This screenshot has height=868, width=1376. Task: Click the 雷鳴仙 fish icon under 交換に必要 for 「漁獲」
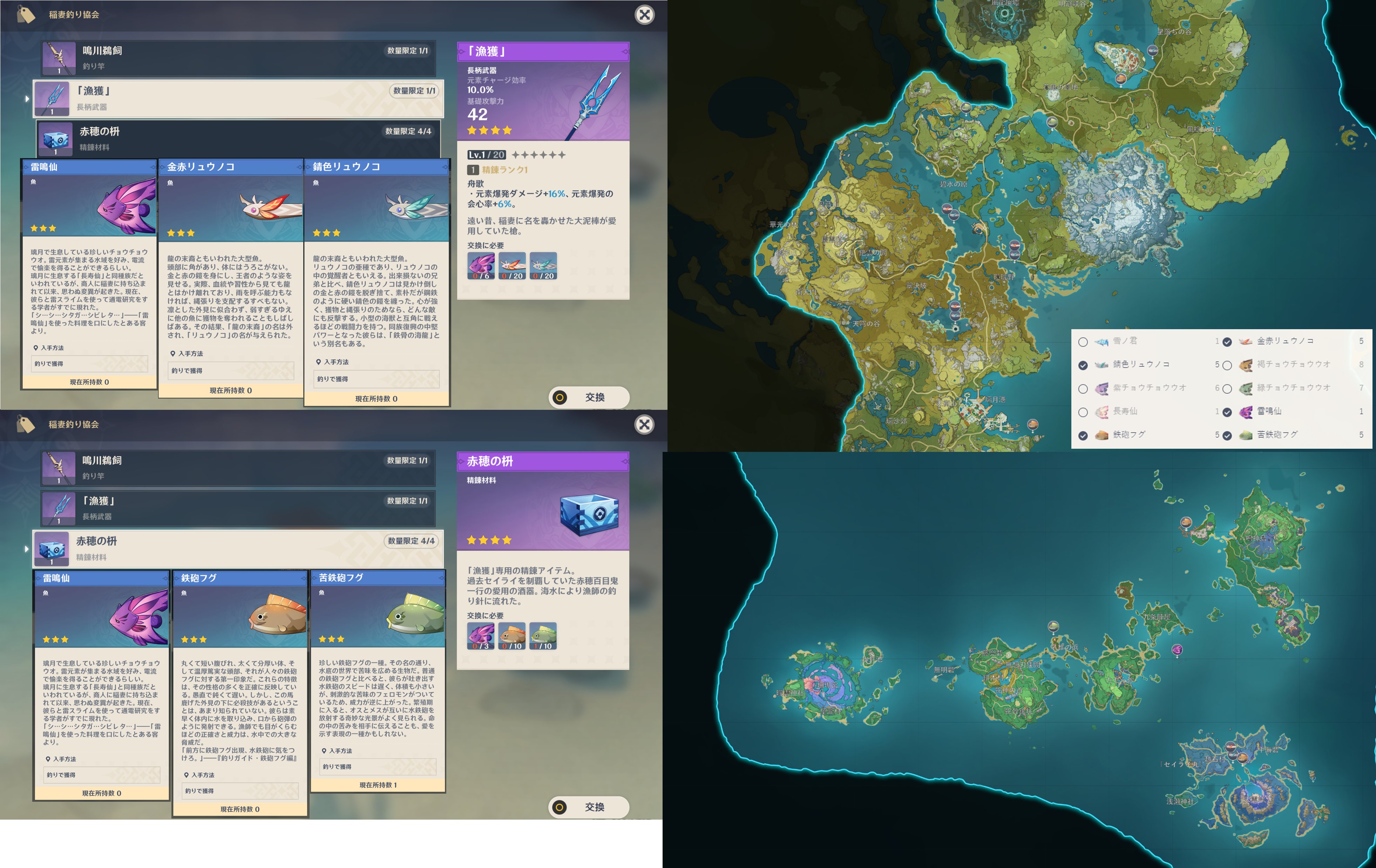(x=481, y=266)
